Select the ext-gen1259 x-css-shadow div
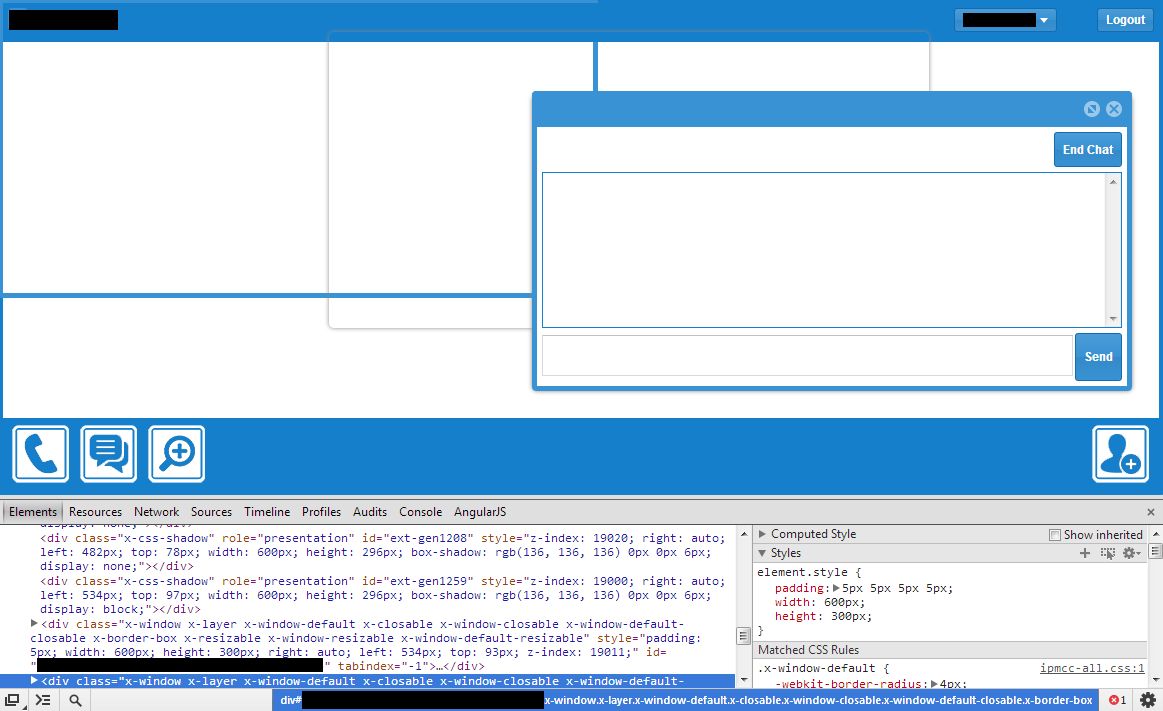The height and width of the screenshot is (711, 1163). pyautogui.click(x=382, y=595)
